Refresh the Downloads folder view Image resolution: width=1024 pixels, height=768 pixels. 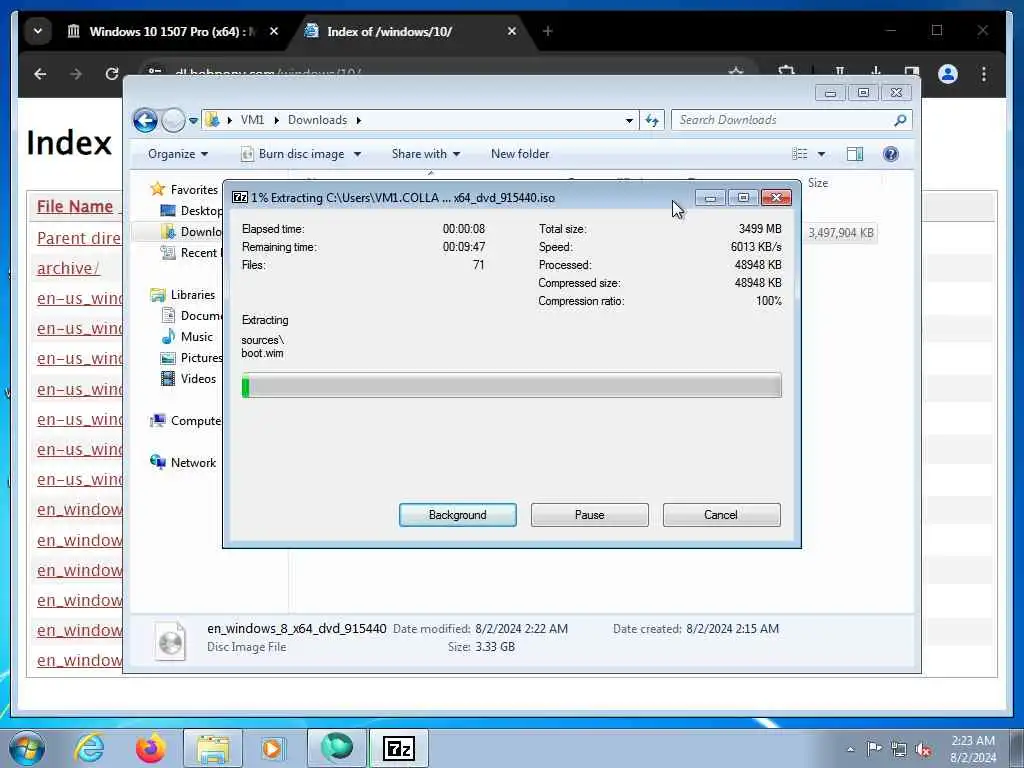652,120
